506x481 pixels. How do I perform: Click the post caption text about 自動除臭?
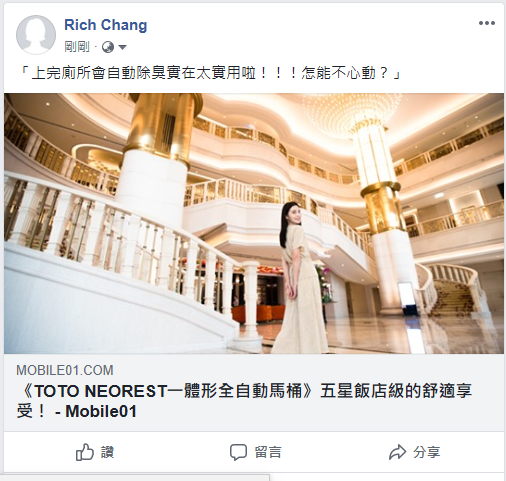[x=209, y=73]
